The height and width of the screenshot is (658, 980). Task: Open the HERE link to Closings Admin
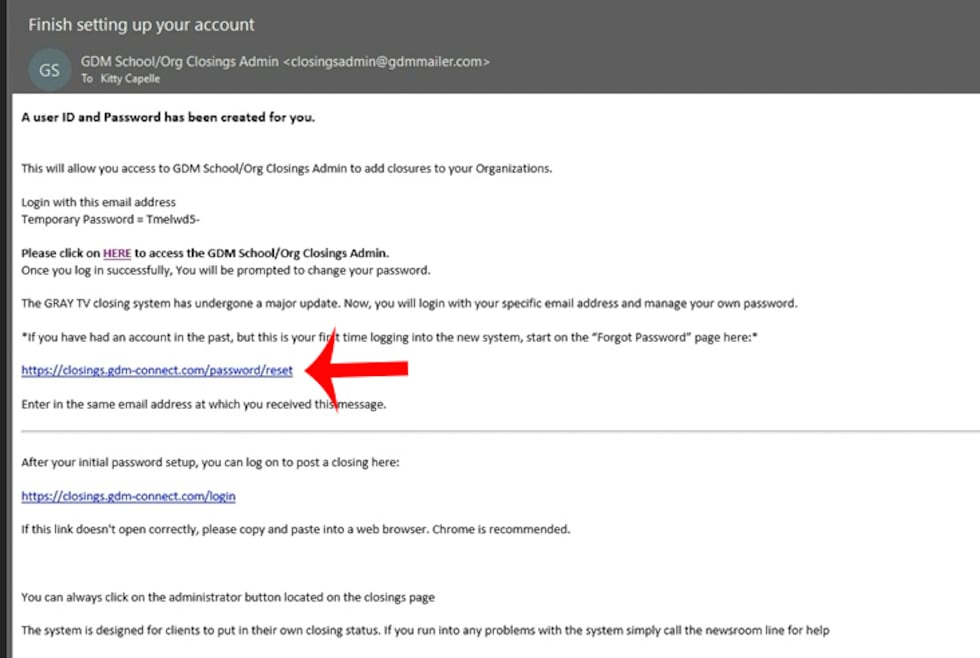(117, 254)
